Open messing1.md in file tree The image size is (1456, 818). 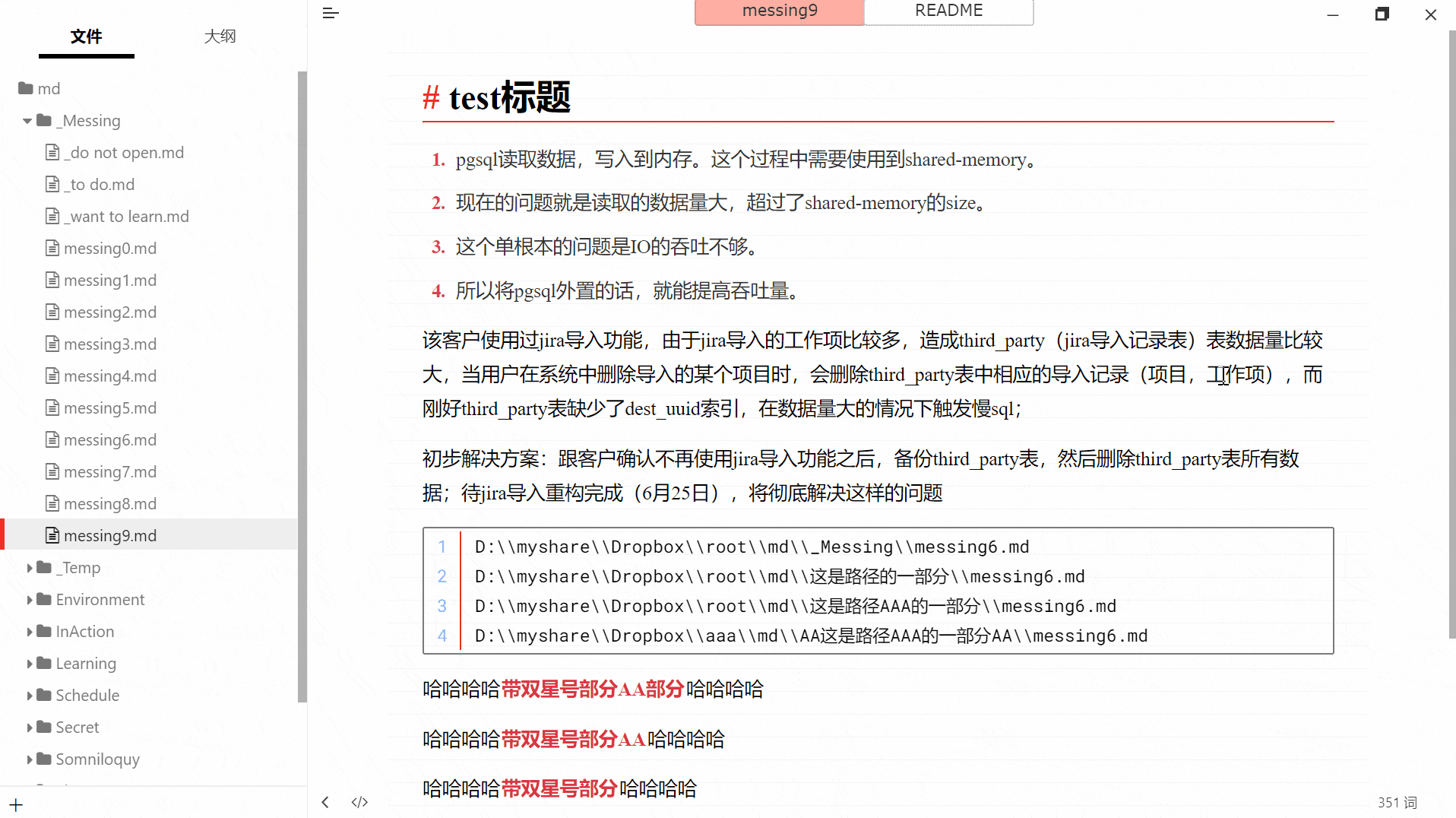click(x=110, y=280)
